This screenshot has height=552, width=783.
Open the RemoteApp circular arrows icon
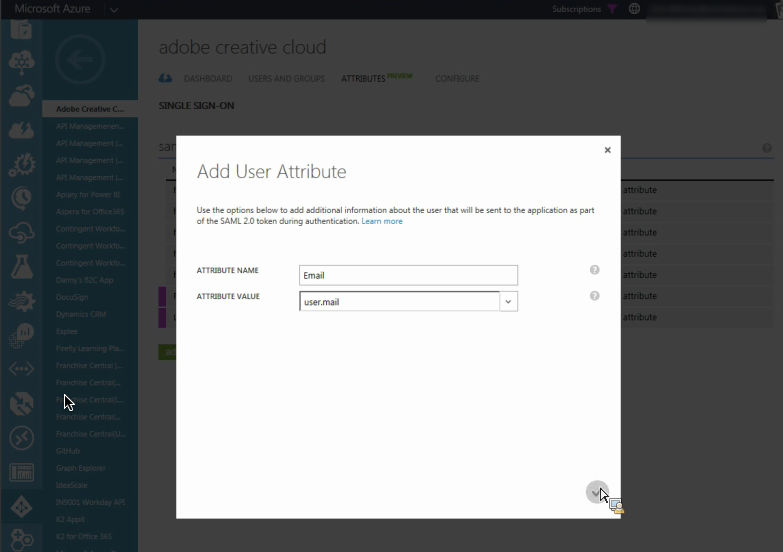[21, 438]
